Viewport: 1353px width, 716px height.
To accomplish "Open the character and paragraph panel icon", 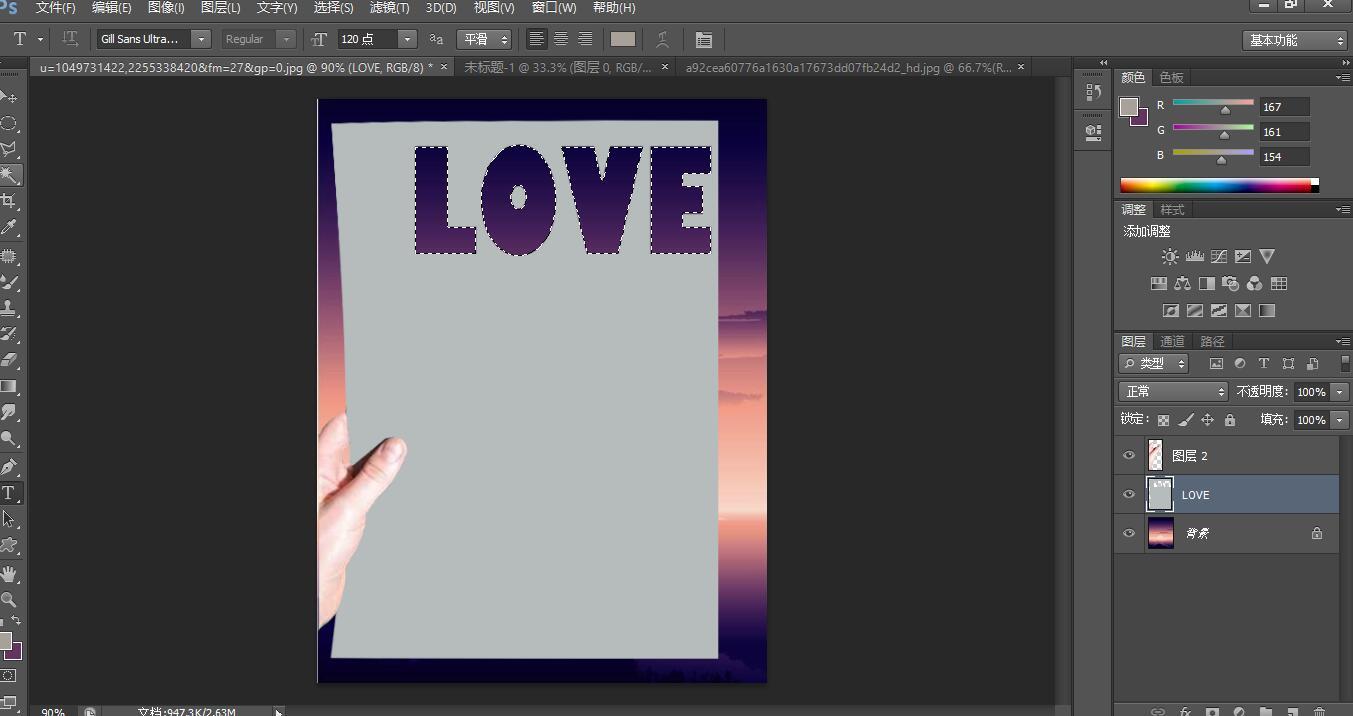I will click(x=704, y=40).
